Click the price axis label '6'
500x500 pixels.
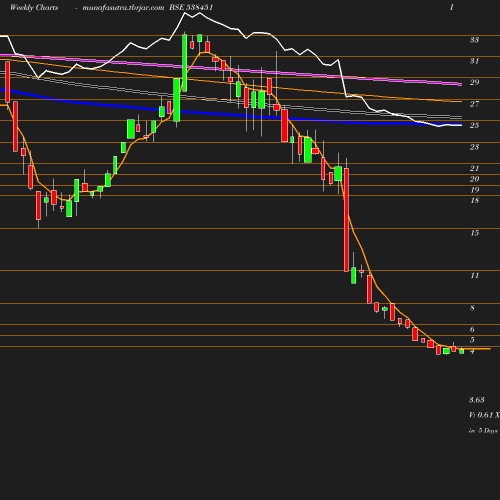click(472, 329)
